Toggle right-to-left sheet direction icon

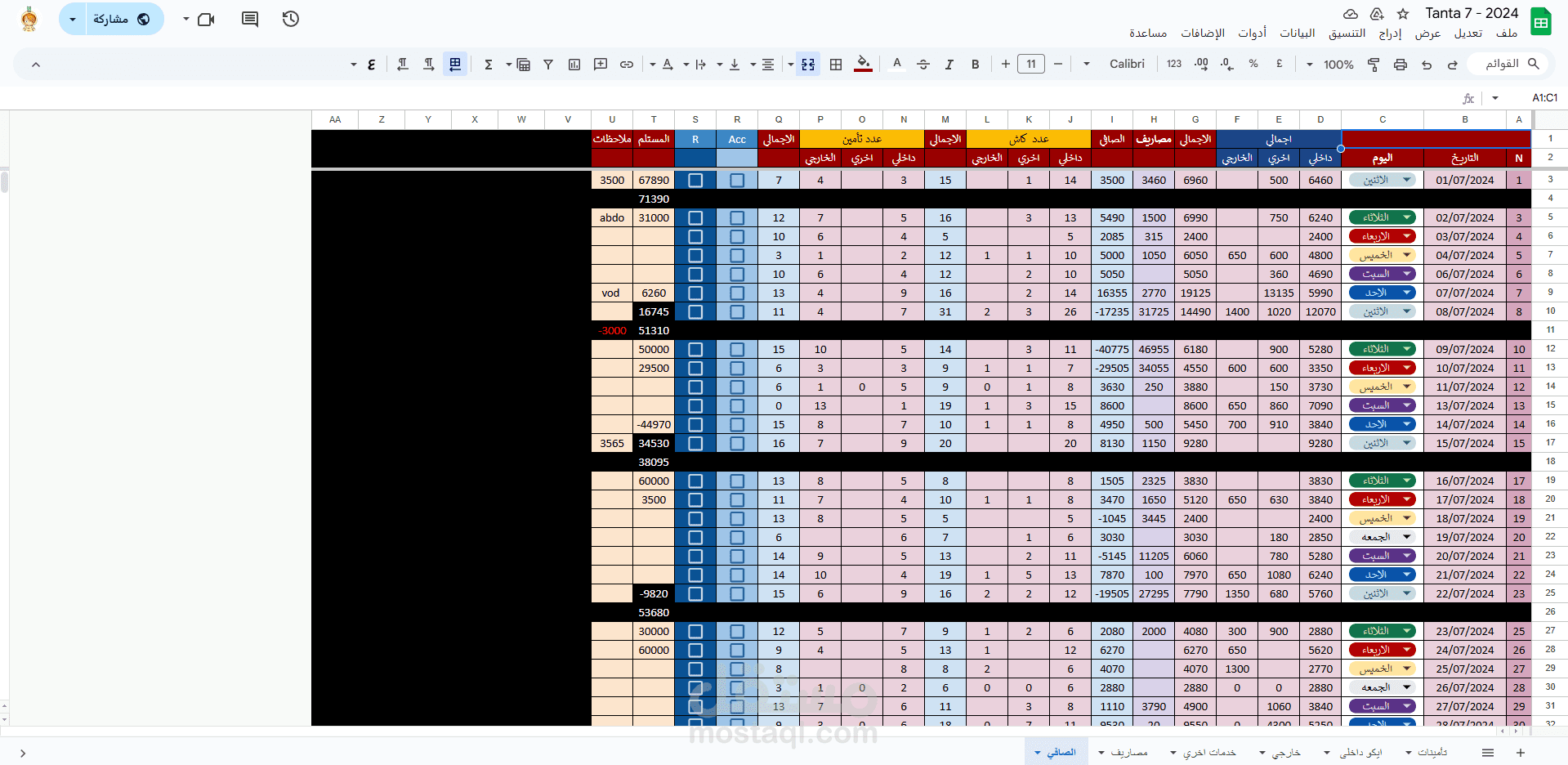tap(455, 64)
